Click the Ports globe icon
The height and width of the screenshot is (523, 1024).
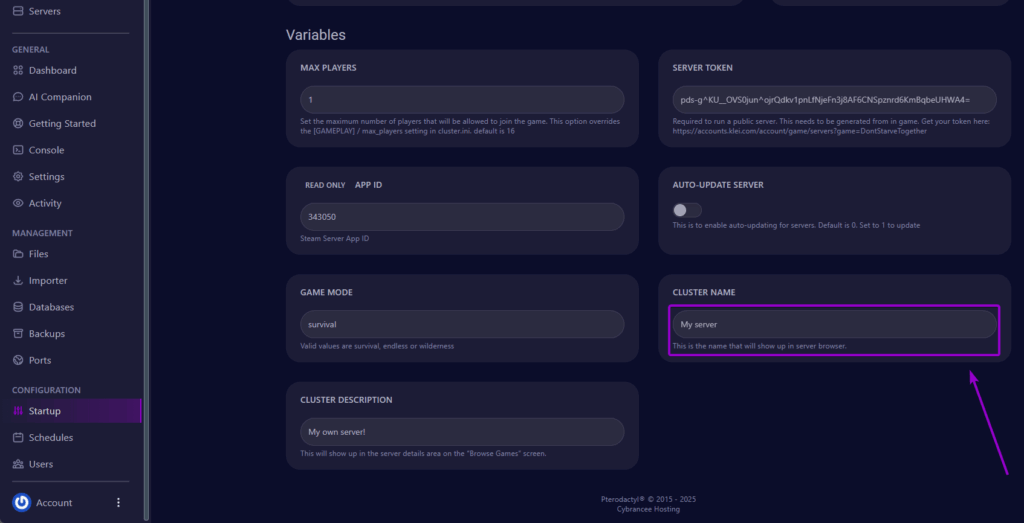click(18, 360)
